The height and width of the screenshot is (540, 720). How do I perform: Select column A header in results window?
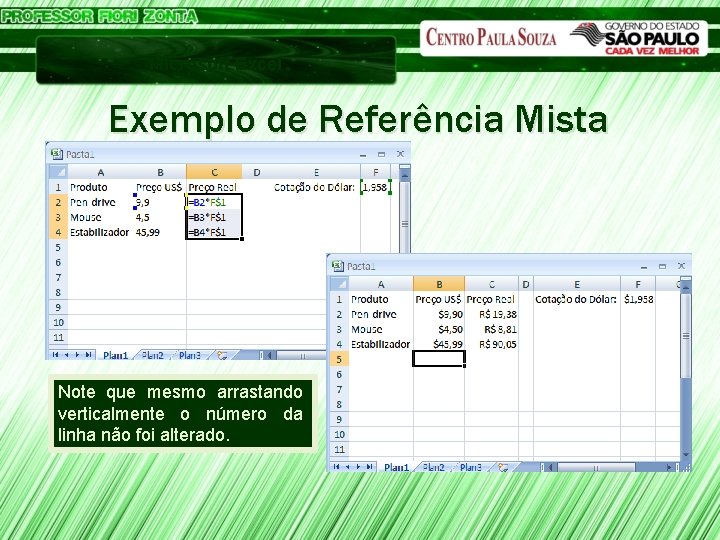381,284
